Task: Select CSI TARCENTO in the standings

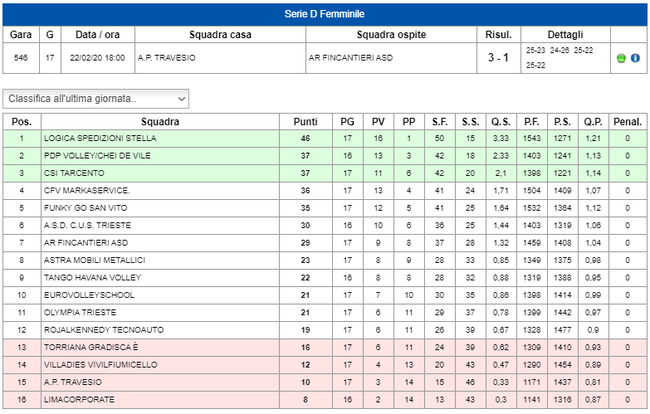Action: point(74,173)
